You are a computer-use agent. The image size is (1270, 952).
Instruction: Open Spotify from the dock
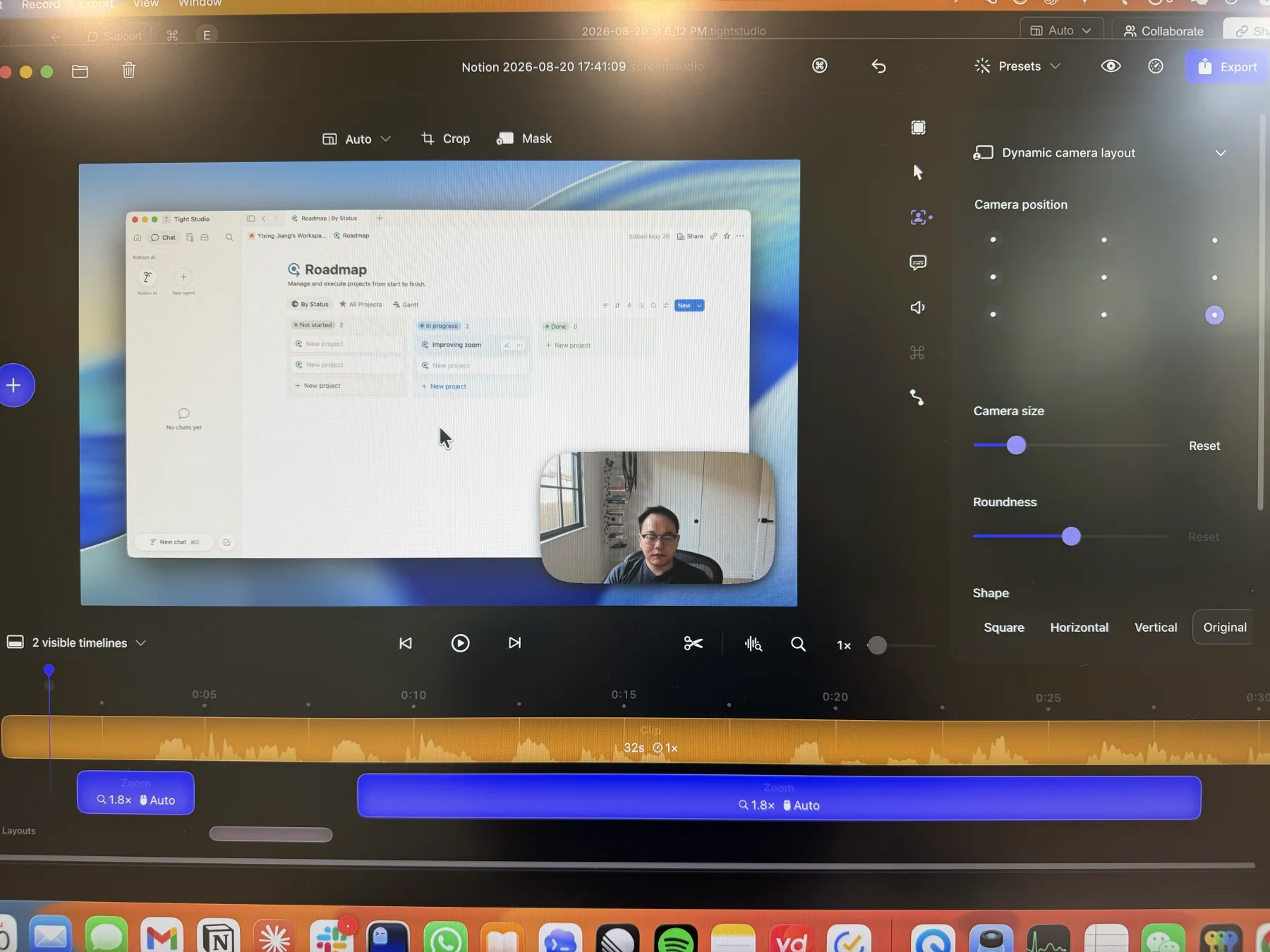coord(675,939)
